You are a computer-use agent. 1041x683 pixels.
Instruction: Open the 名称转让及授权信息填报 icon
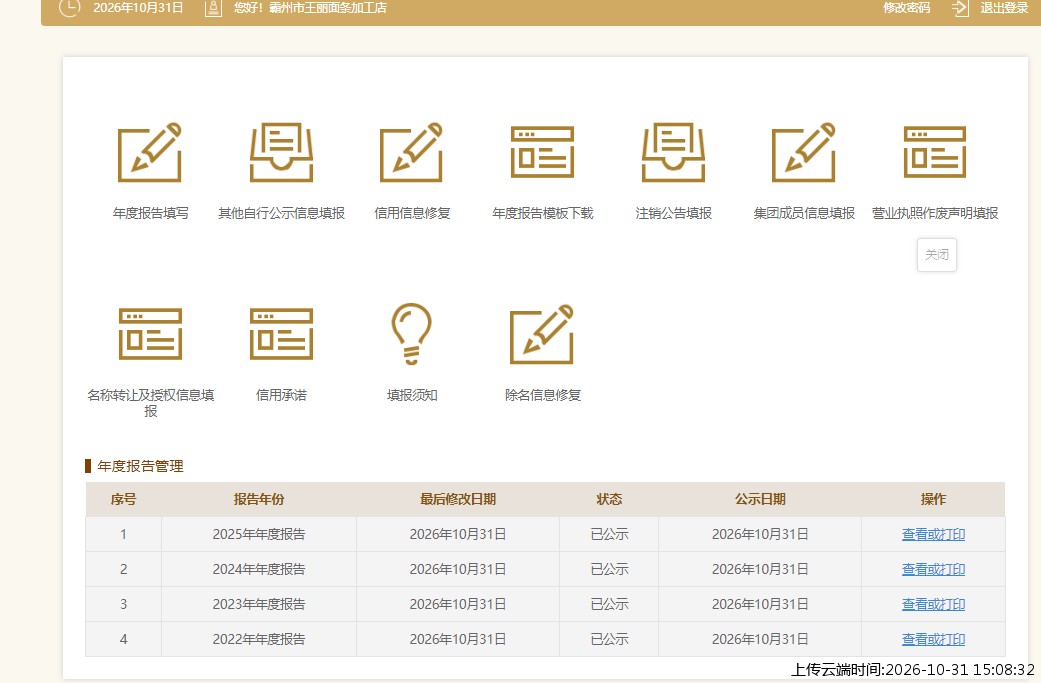150,334
